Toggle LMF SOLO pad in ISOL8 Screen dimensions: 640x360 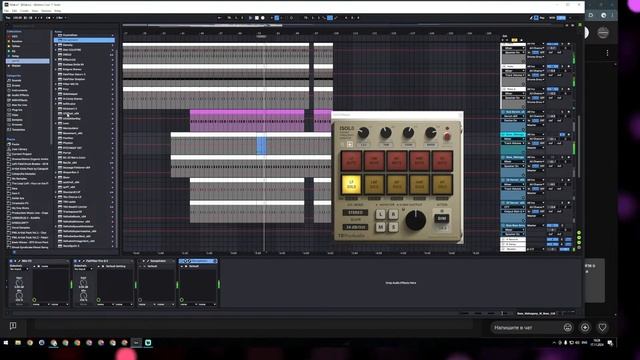(x=374, y=184)
